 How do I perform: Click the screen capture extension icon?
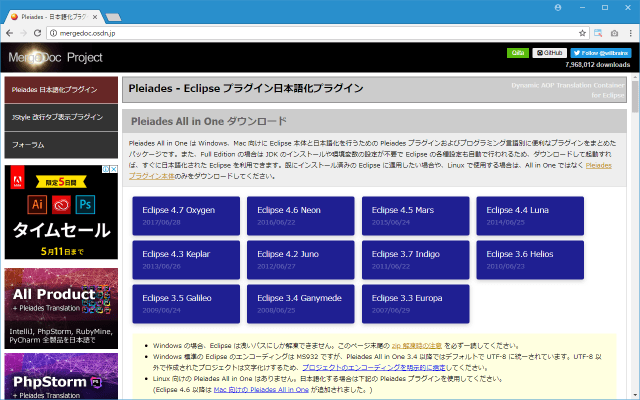(598, 33)
